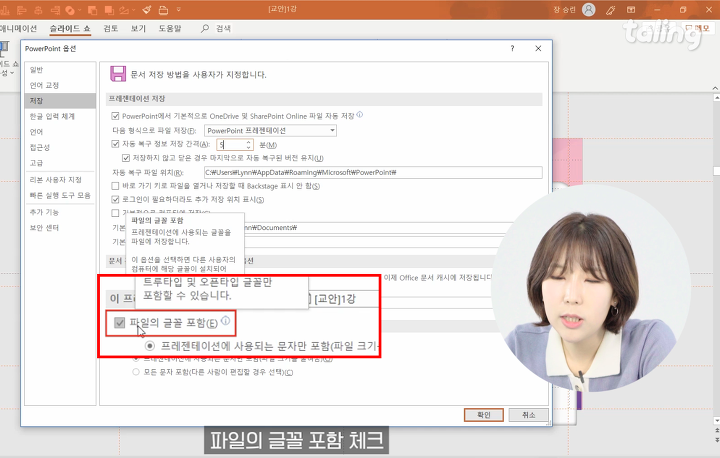Click the PowerPoint vertical scrollbar thumb
Viewport: 720px width, 458px height.
[x=717, y=171]
